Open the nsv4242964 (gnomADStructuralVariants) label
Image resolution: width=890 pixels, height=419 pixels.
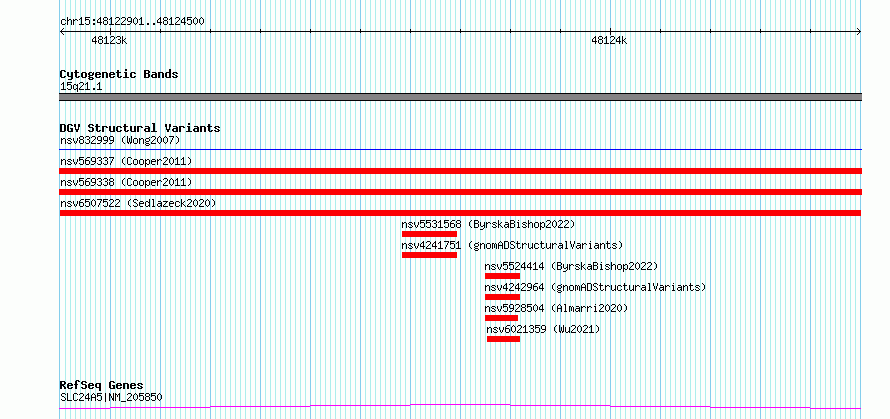coord(595,287)
